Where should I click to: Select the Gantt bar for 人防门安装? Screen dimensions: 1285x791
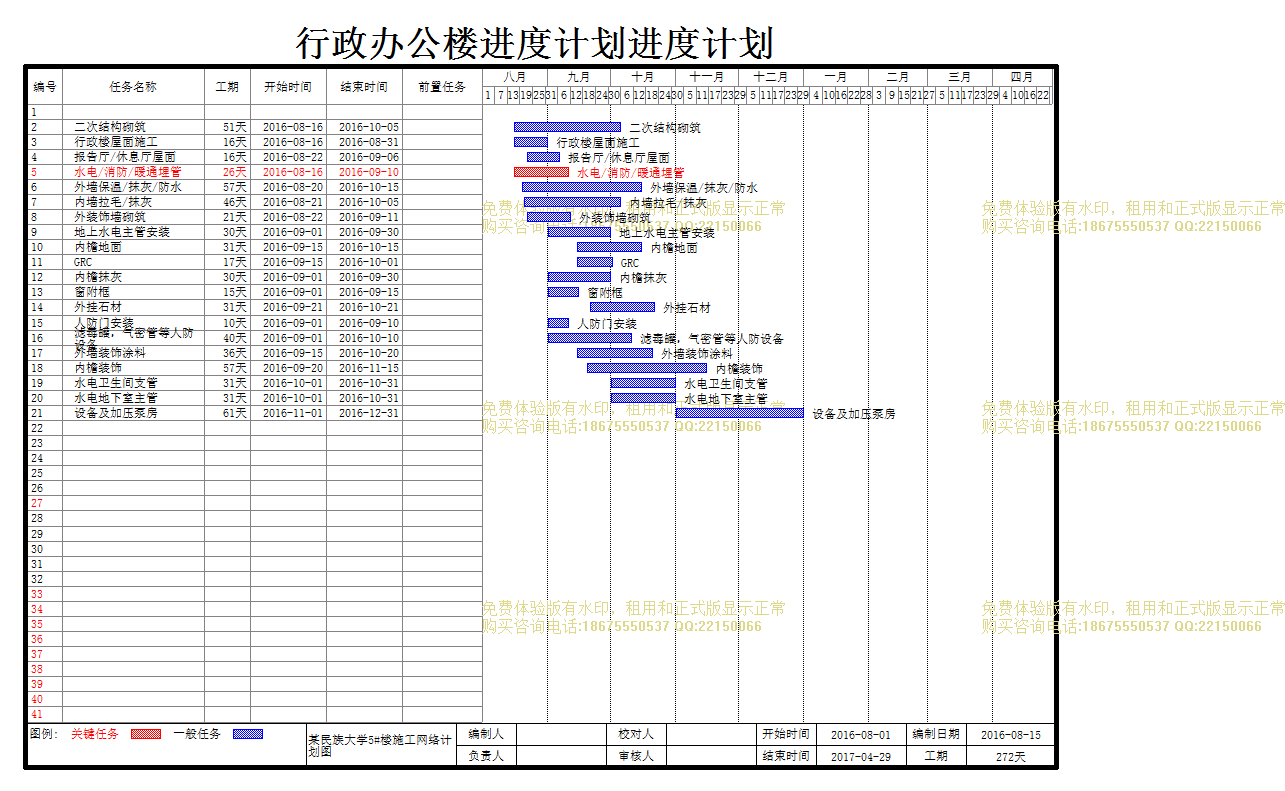point(558,323)
